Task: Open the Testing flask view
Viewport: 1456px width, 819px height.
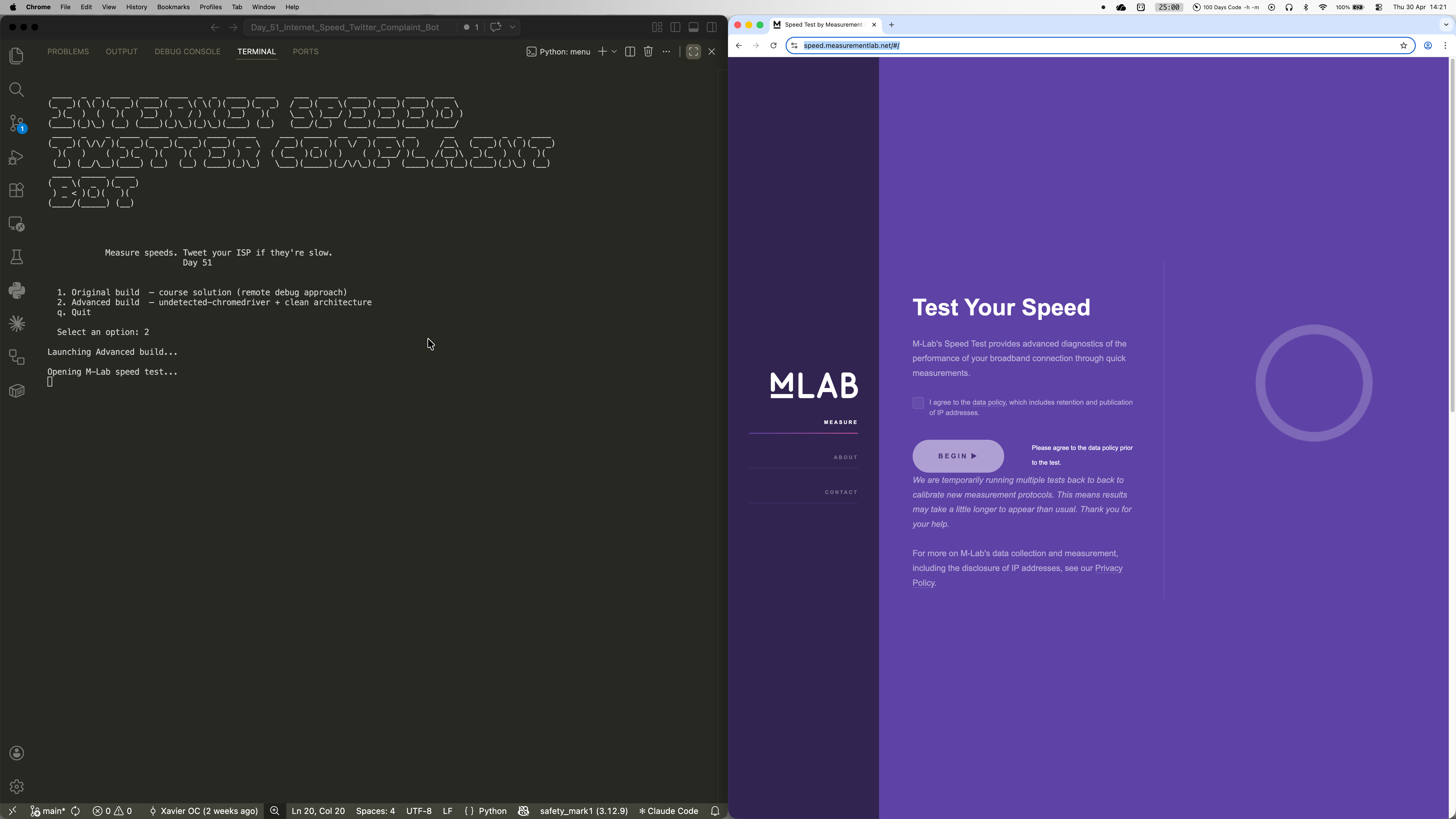Action: (17, 258)
